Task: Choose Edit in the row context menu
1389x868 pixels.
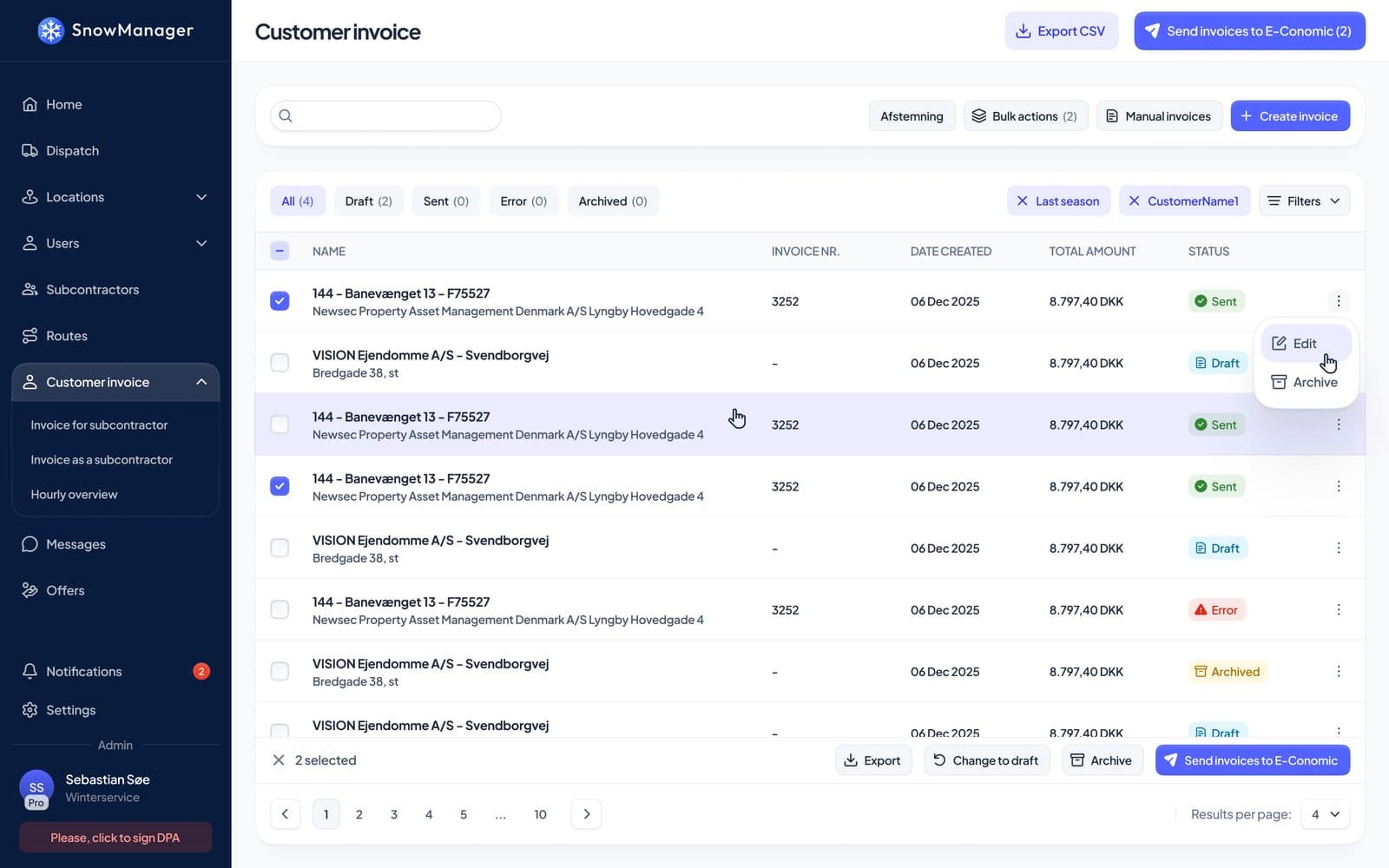Action: tap(1305, 343)
